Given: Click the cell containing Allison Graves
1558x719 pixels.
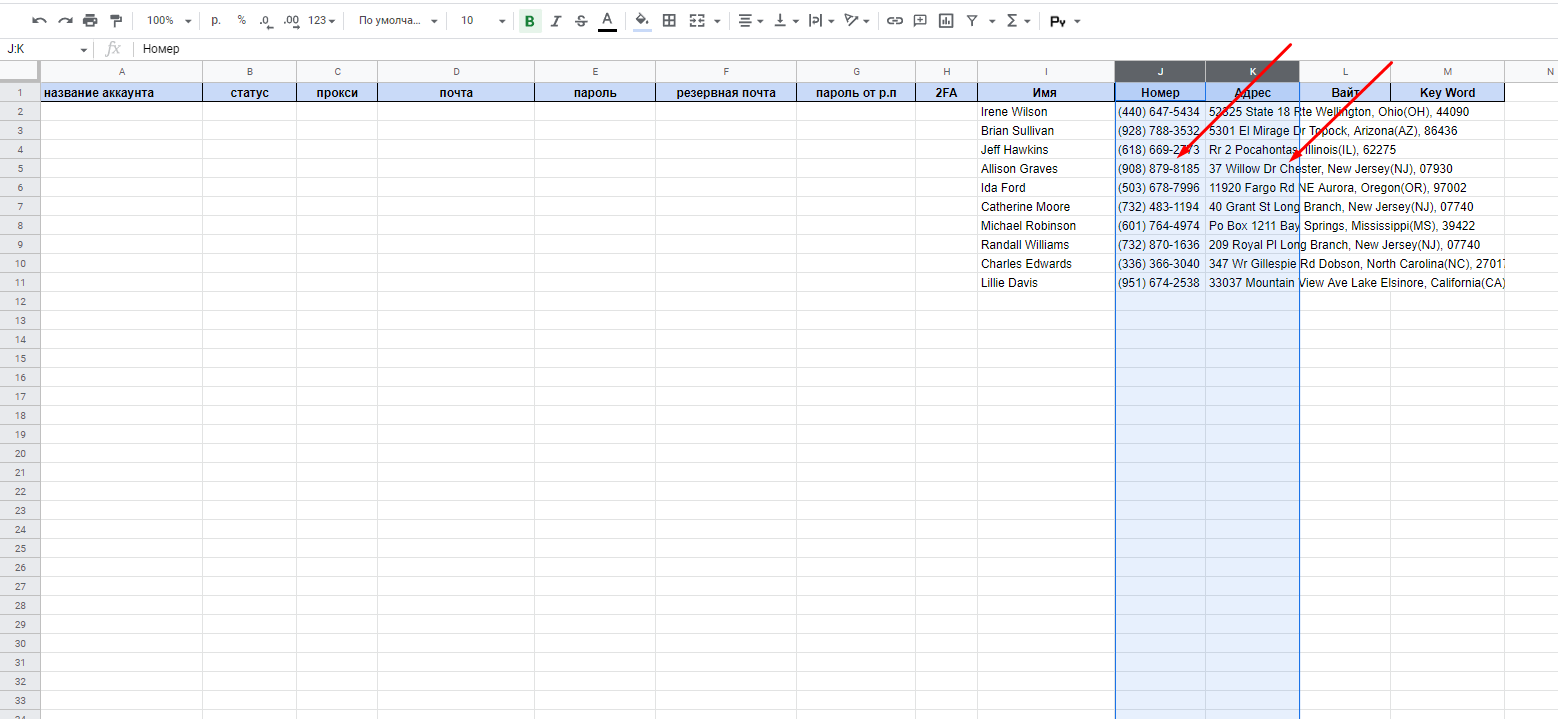Looking at the screenshot, I should 1045,169.
